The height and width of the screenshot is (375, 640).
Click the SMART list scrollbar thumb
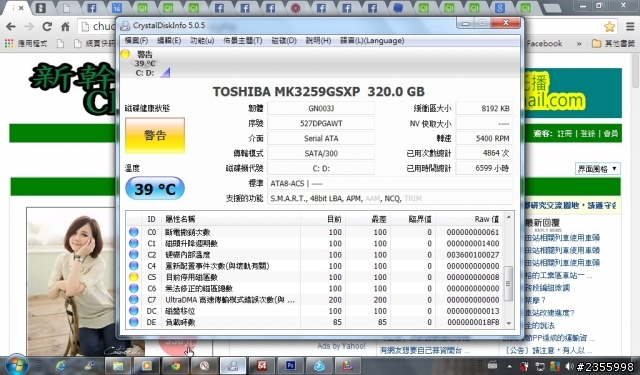509,283
